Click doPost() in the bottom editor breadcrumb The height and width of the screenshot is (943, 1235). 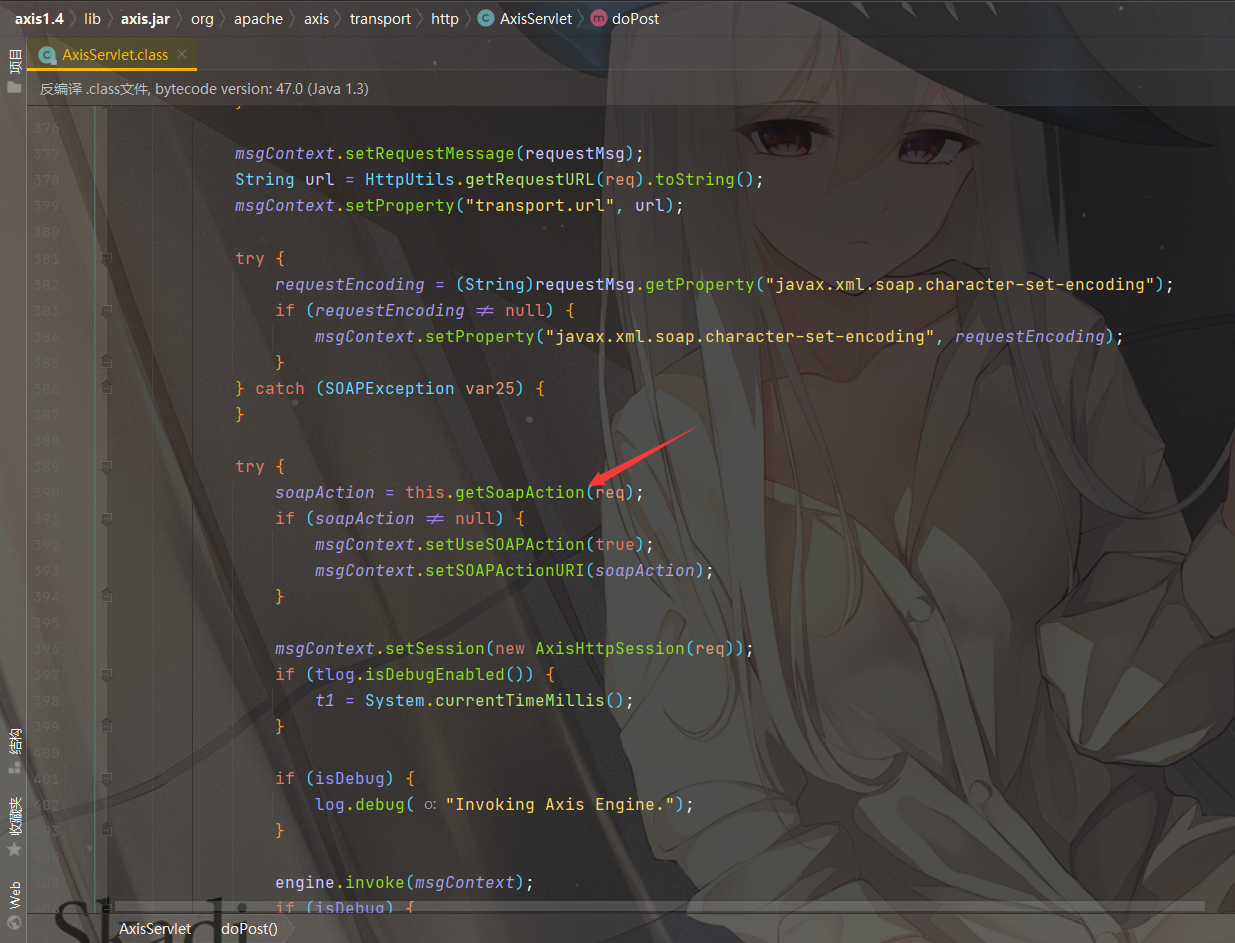coord(249,928)
